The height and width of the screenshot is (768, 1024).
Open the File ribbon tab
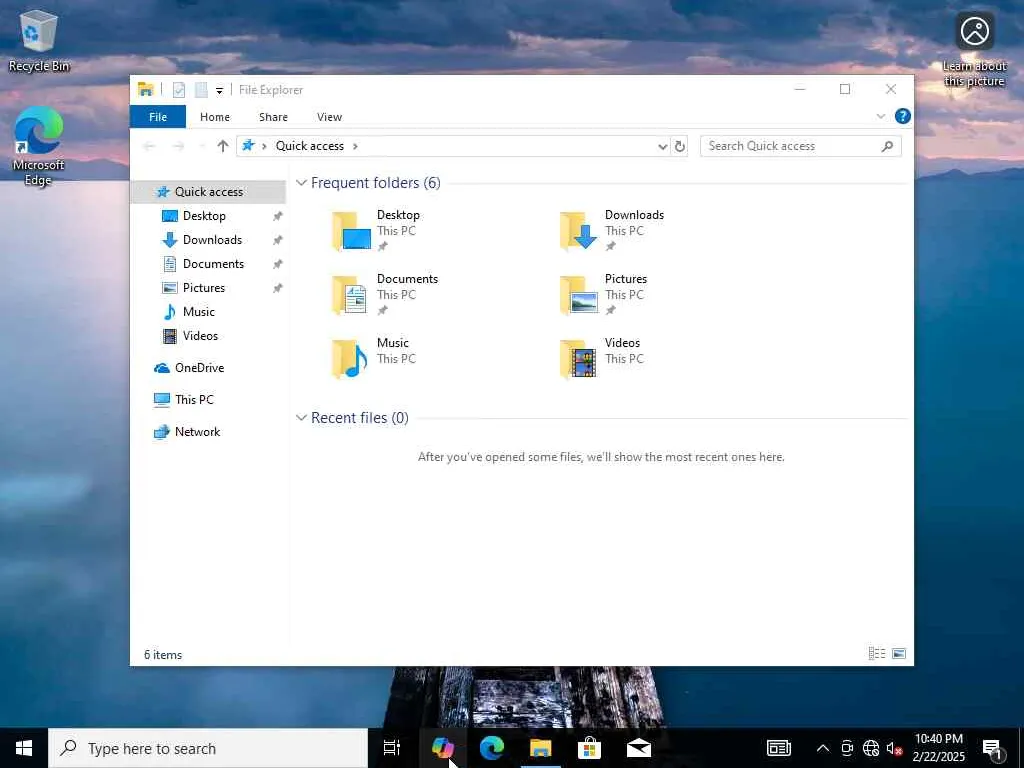tap(158, 117)
